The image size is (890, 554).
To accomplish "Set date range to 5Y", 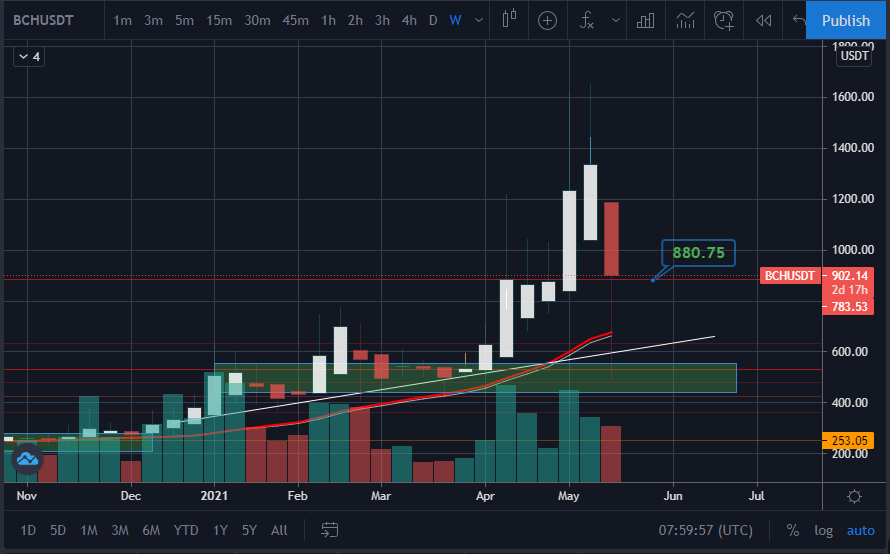I will tap(250, 531).
